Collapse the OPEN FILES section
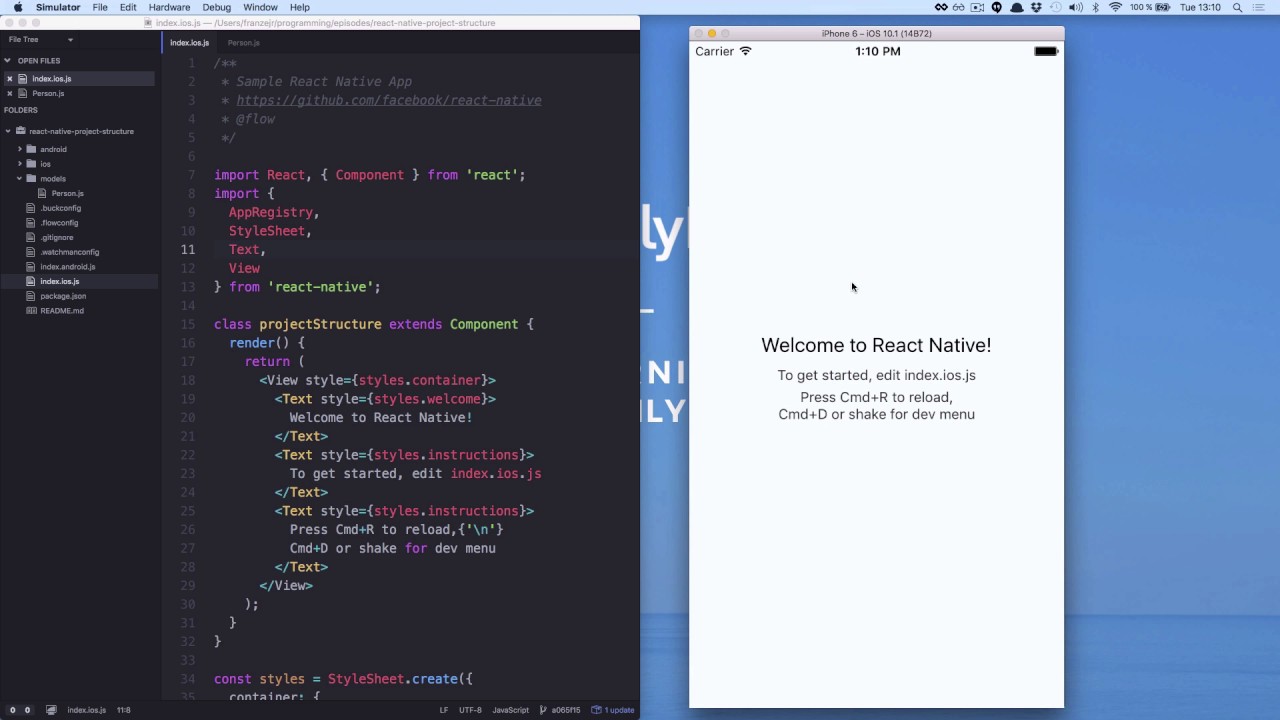 (x=8, y=61)
